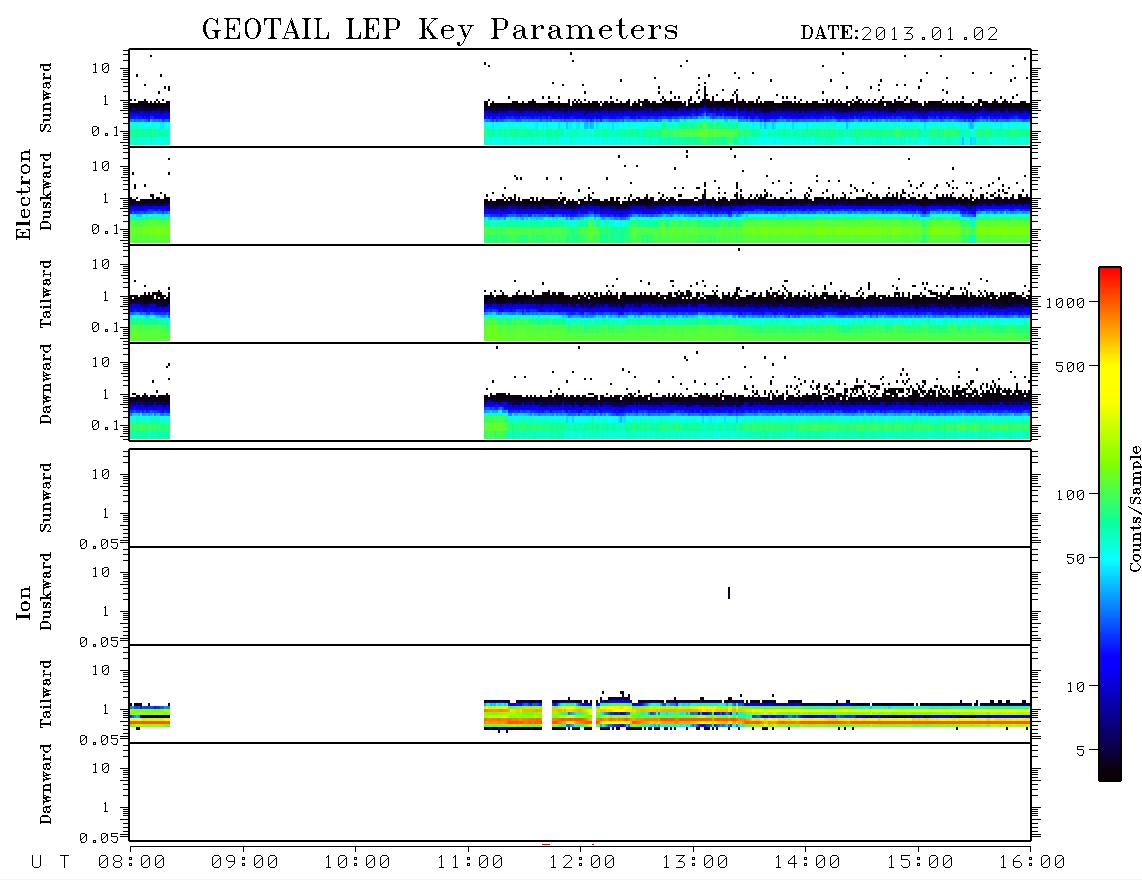Click the 16:00 time axis label
The image size is (1142, 880).
point(1032,863)
